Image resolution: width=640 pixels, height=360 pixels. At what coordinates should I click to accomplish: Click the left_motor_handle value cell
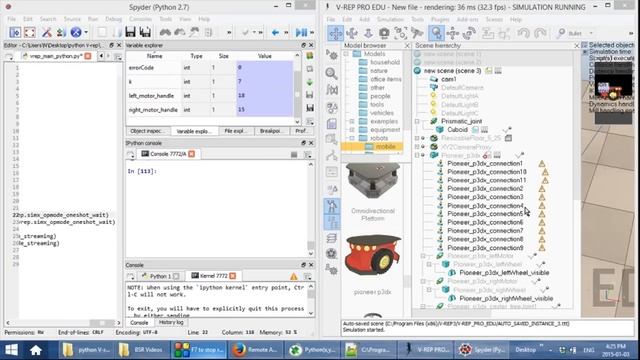pos(264,96)
